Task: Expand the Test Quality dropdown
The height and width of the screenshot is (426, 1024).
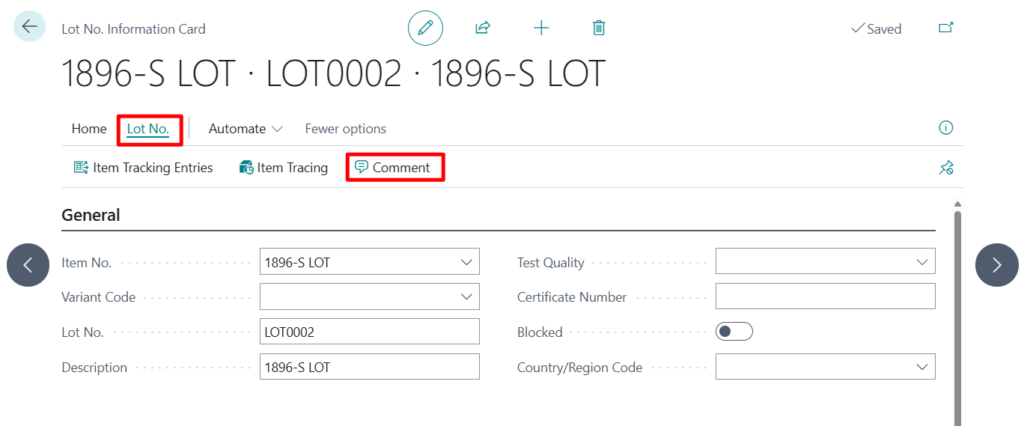Action: 921,262
